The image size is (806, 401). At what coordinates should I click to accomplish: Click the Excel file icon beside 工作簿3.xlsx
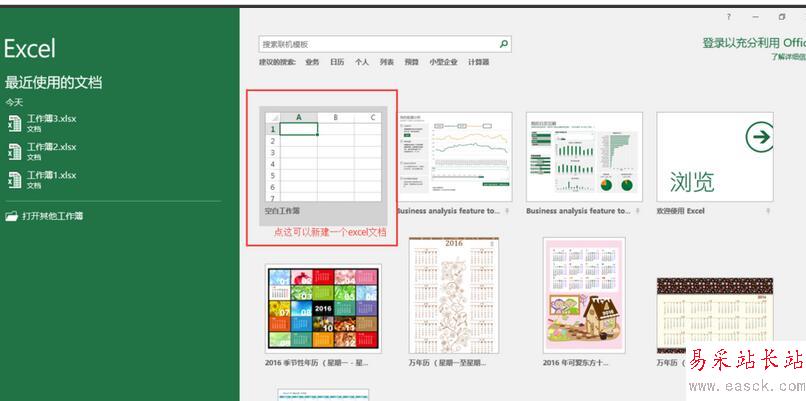(x=14, y=123)
